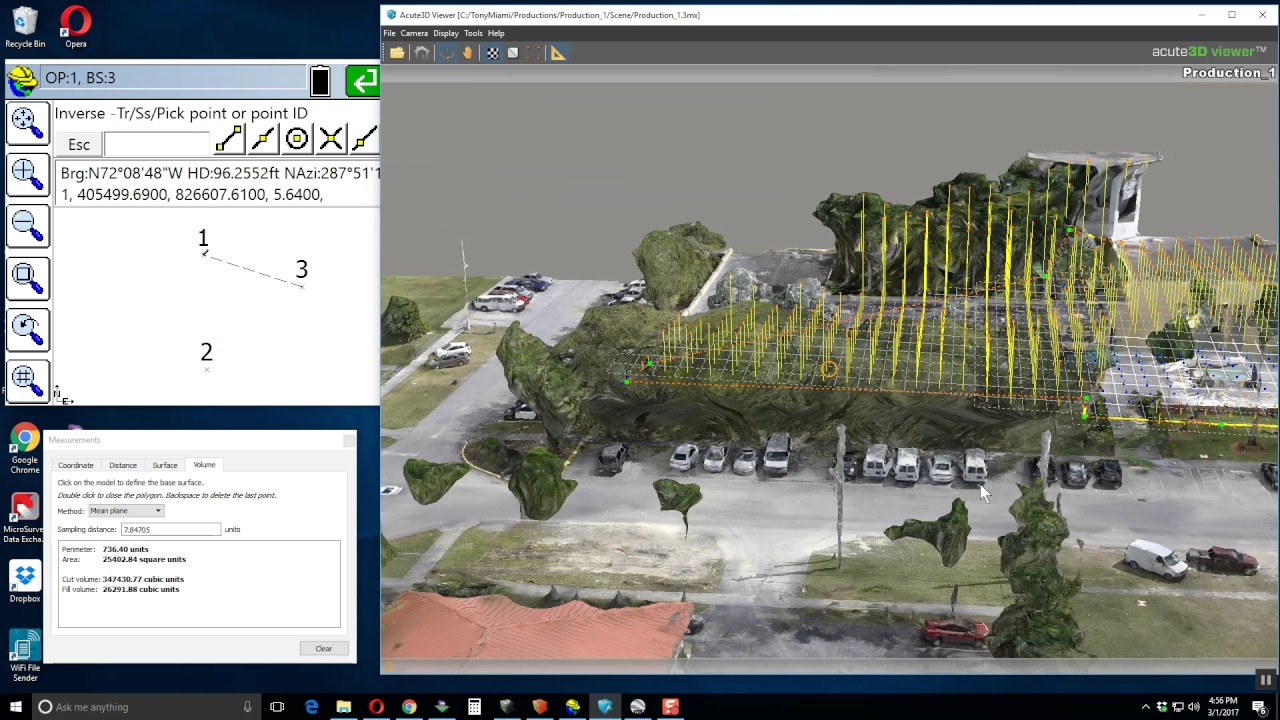This screenshot has width=1280, height=720.
Task: Open the Dropbox desktop shortcut
Action: 25,581
